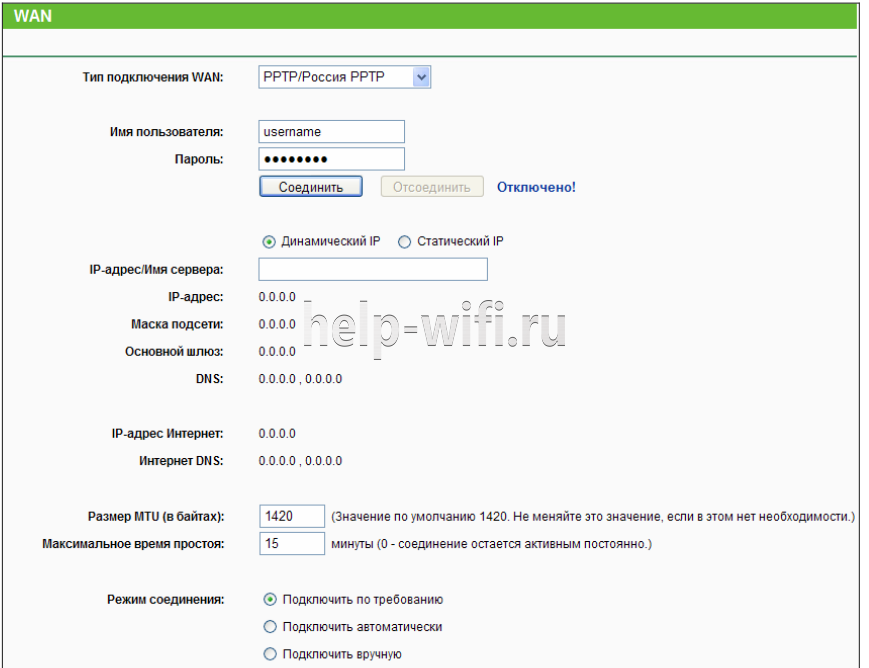
Task: Select the Динамический IP radio button
Action: [x=269, y=241]
